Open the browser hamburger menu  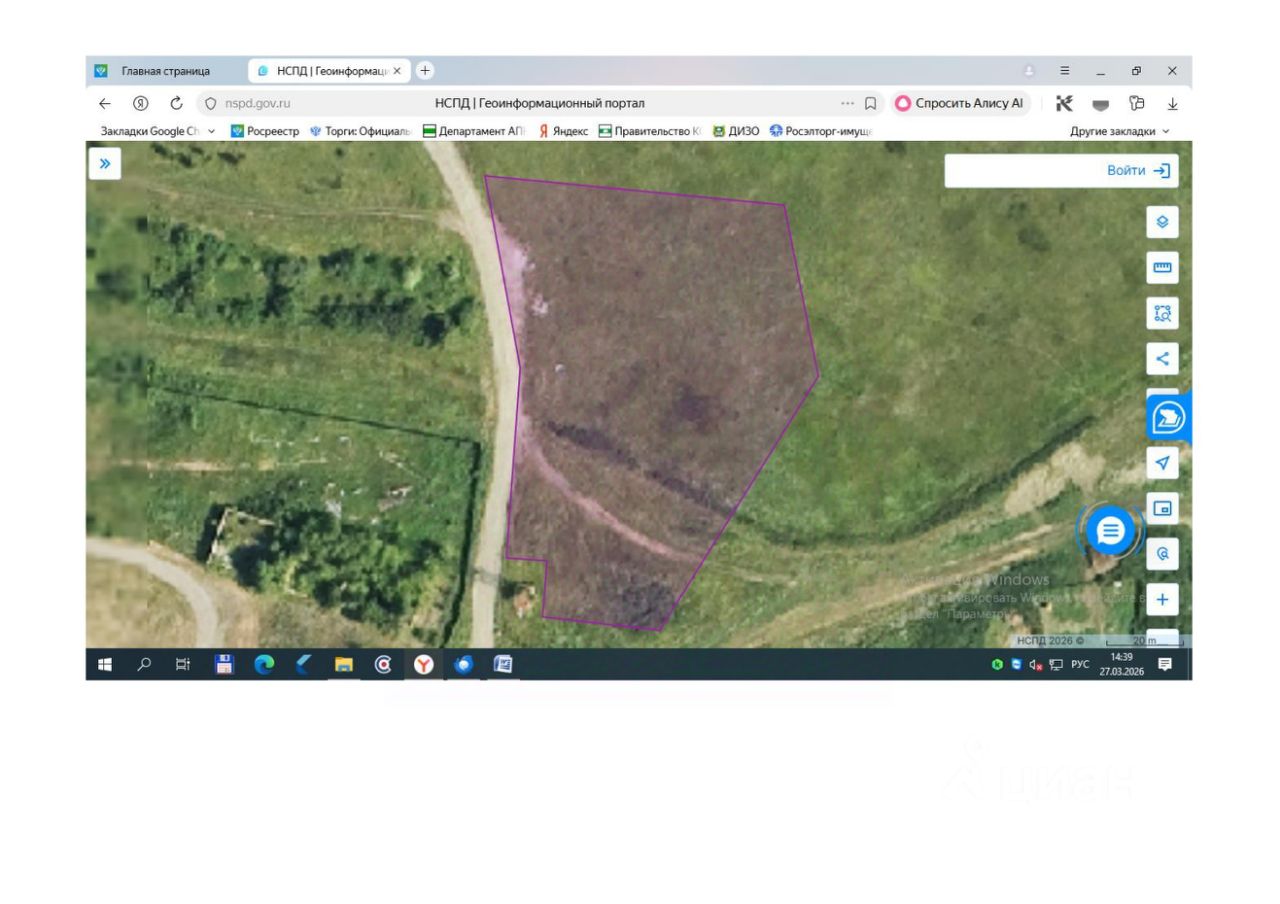point(1065,71)
